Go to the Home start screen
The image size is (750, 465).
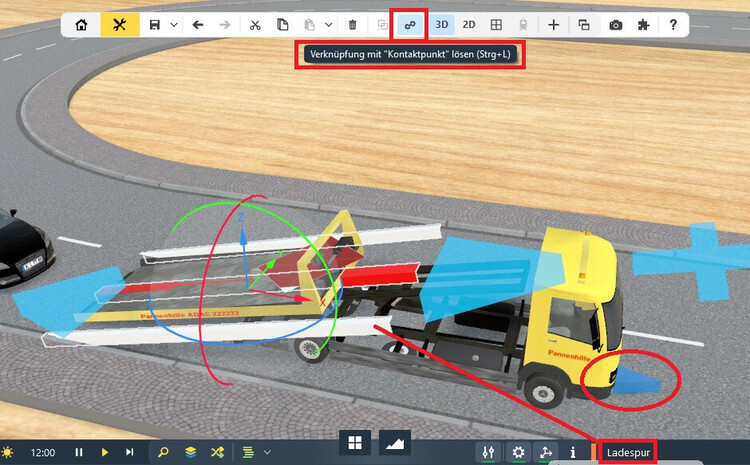(x=81, y=25)
